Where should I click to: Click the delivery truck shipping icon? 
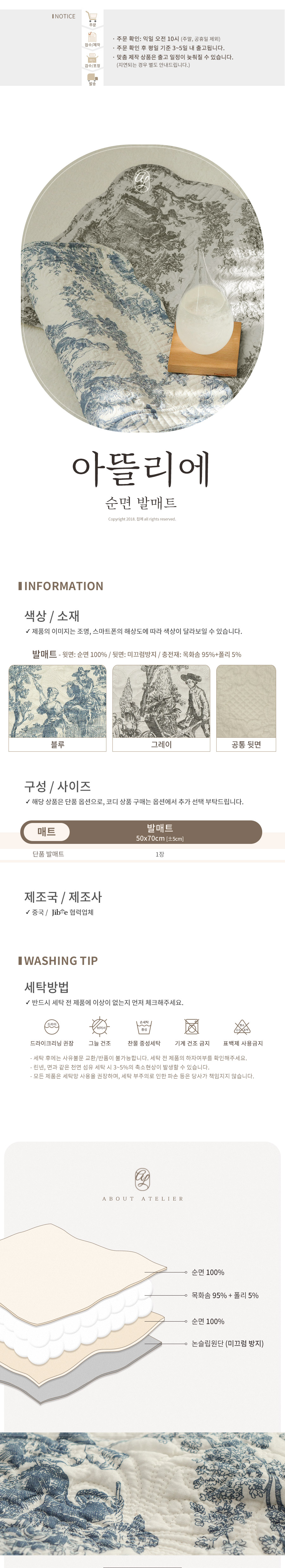point(92,78)
